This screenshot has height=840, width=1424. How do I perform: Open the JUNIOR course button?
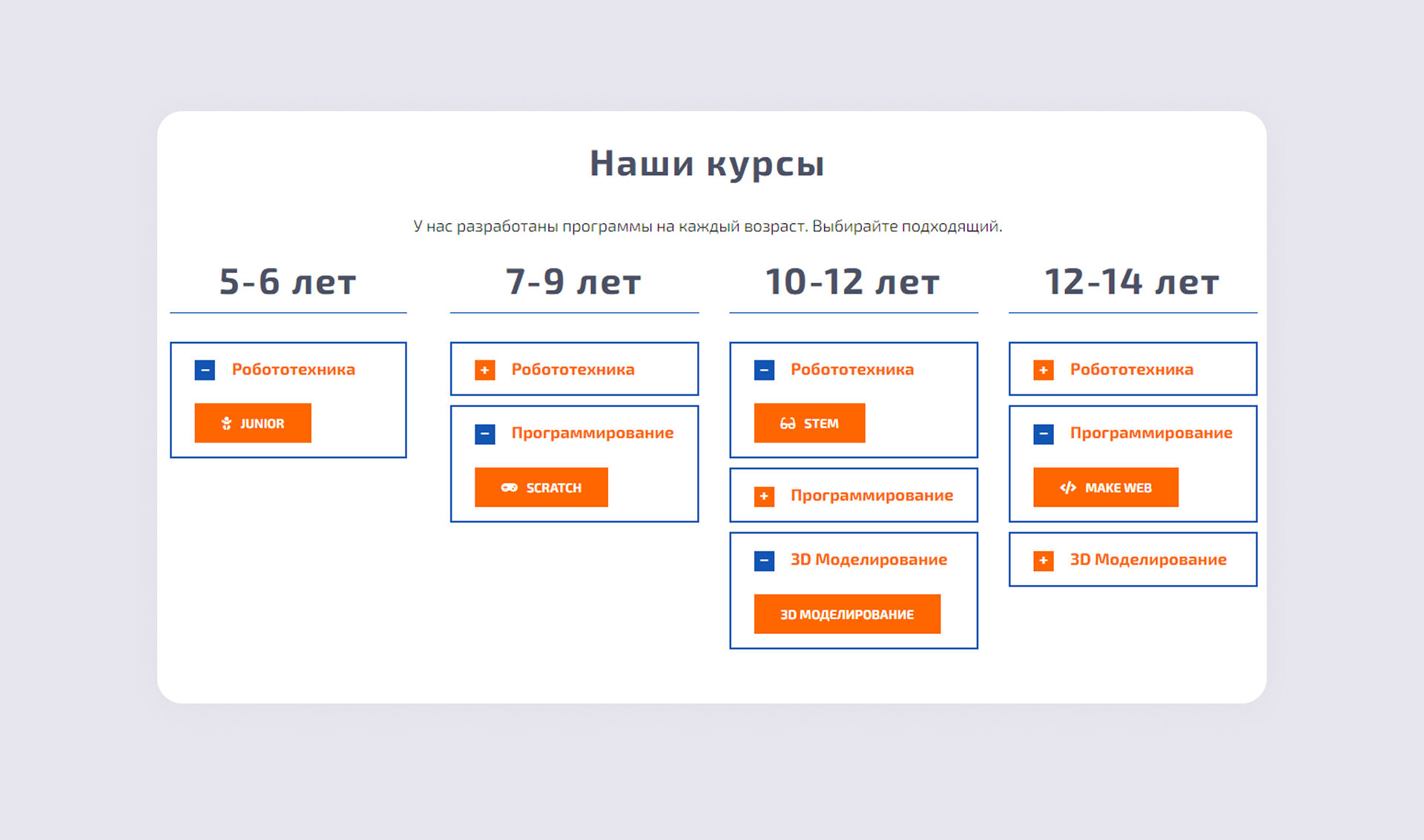tap(252, 423)
